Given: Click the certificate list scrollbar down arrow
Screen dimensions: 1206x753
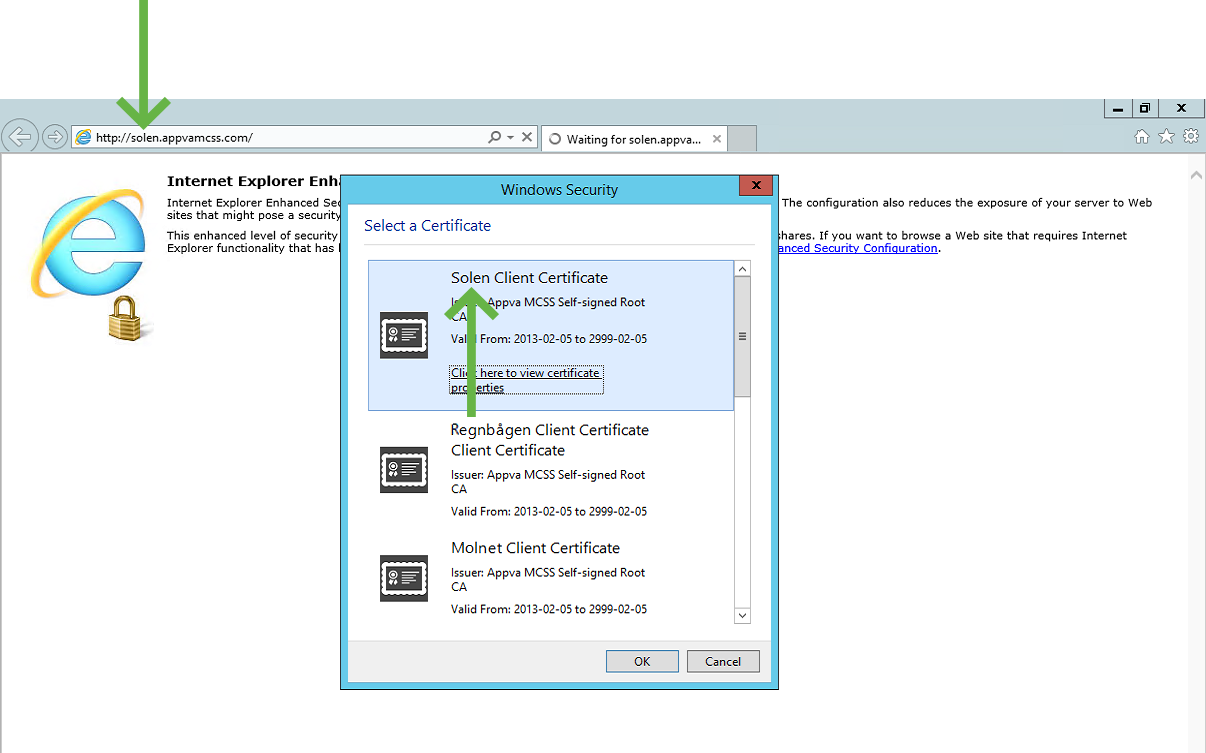Looking at the screenshot, I should click(742, 615).
